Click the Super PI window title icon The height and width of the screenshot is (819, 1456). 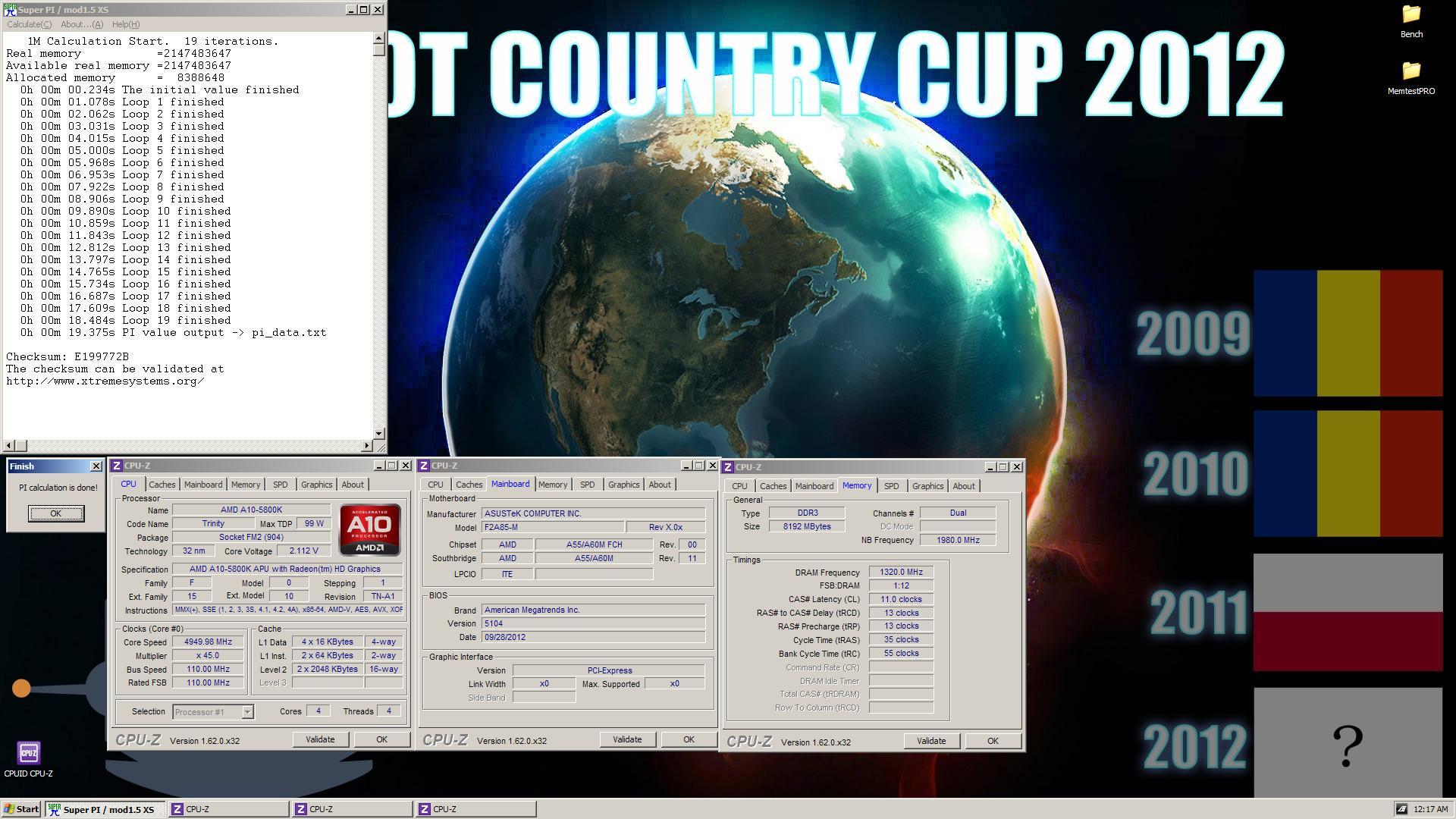10,9
